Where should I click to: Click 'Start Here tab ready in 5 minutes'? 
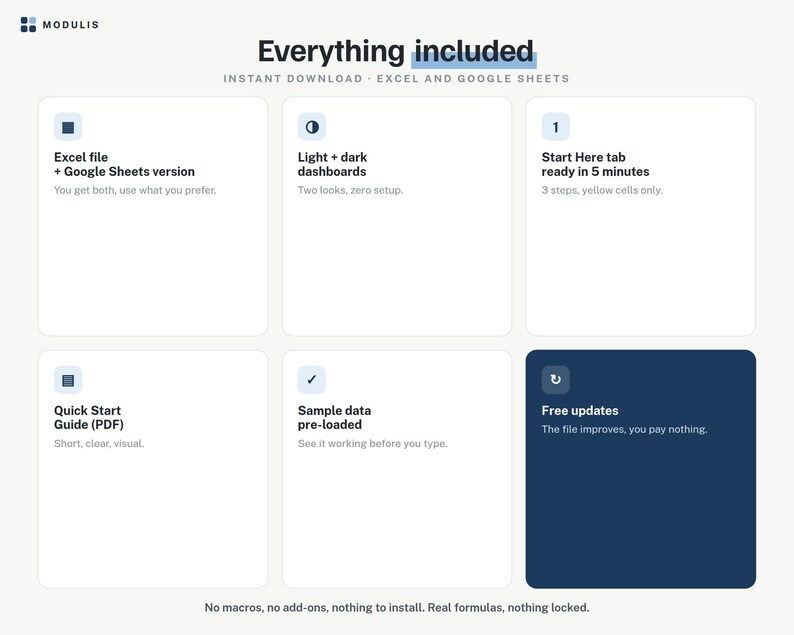(x=596, y=164)
